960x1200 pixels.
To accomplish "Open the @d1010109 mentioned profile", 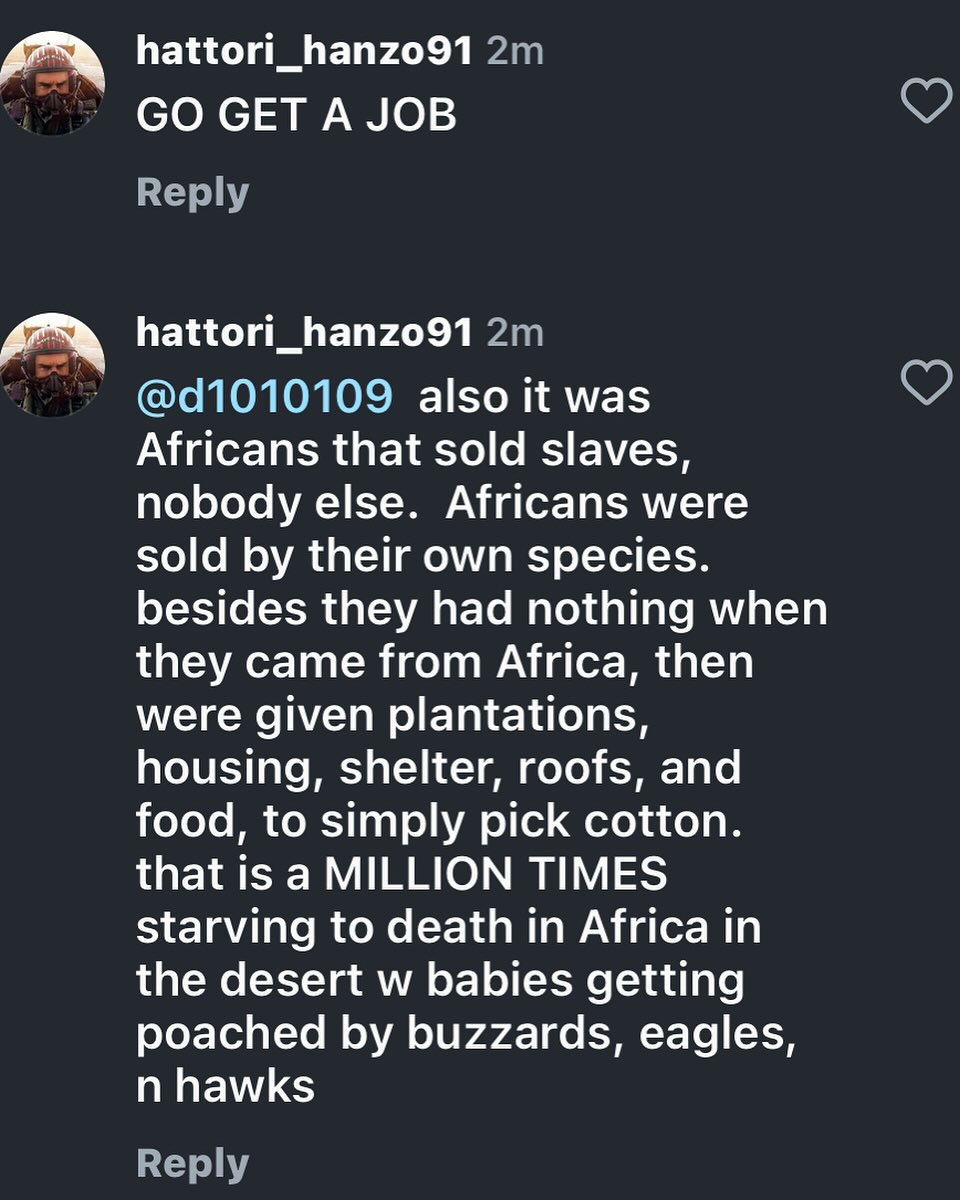I will 264,397.
